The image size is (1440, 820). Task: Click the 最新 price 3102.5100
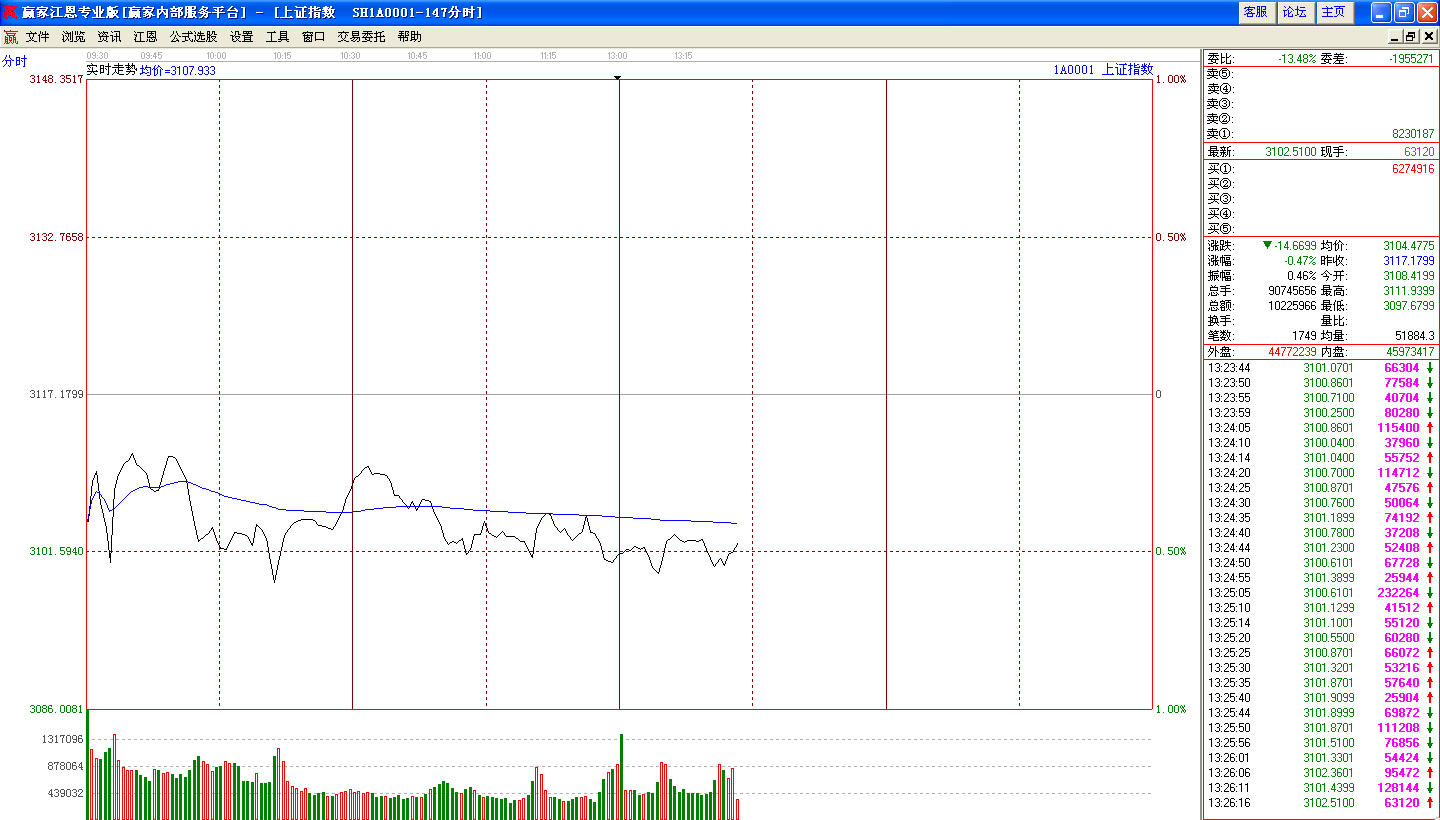(1291, 152)
